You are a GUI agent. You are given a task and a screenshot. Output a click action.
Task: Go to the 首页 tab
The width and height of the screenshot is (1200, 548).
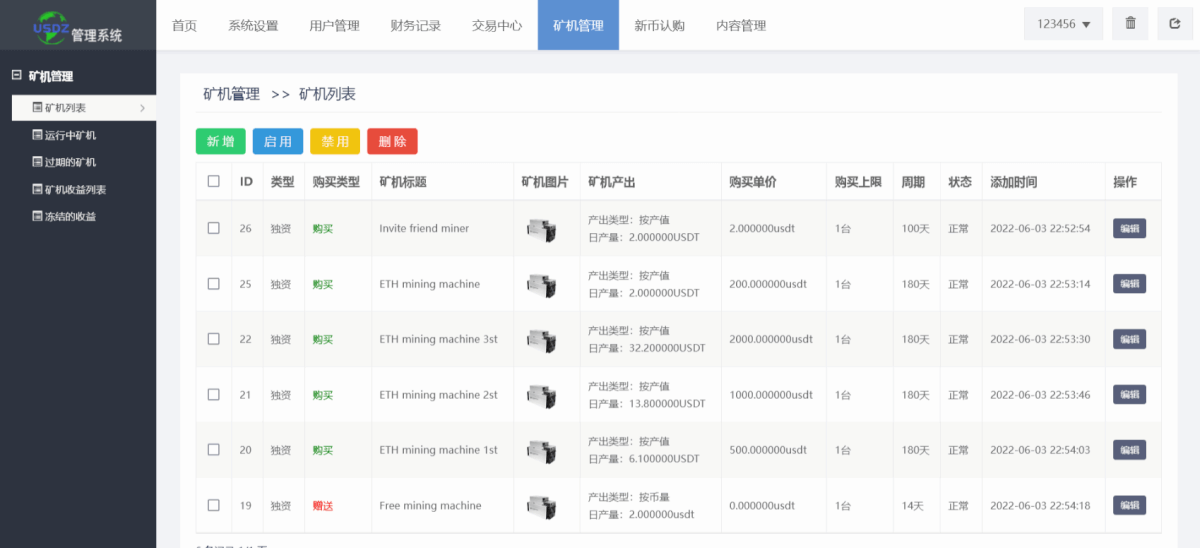184,25
